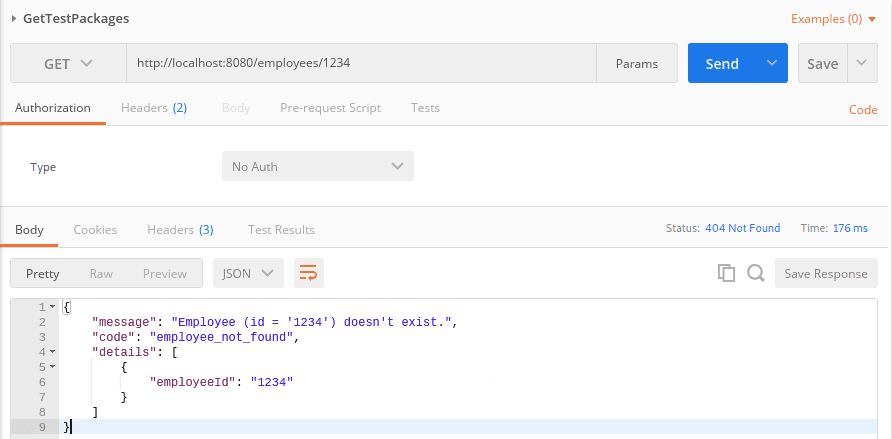The width and height of the screenshot is (892, 439).
Task: Open the GET method dropdown
Action: pyautogui.click(x=68, y=63)
